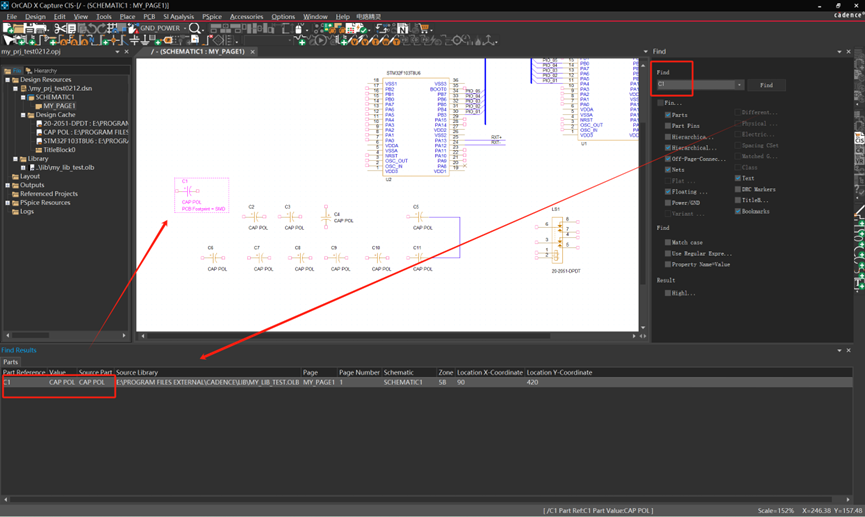Viewport: 865px width, 517px height.
Task: Select the C1 row in Find Results
Action: 426,382
